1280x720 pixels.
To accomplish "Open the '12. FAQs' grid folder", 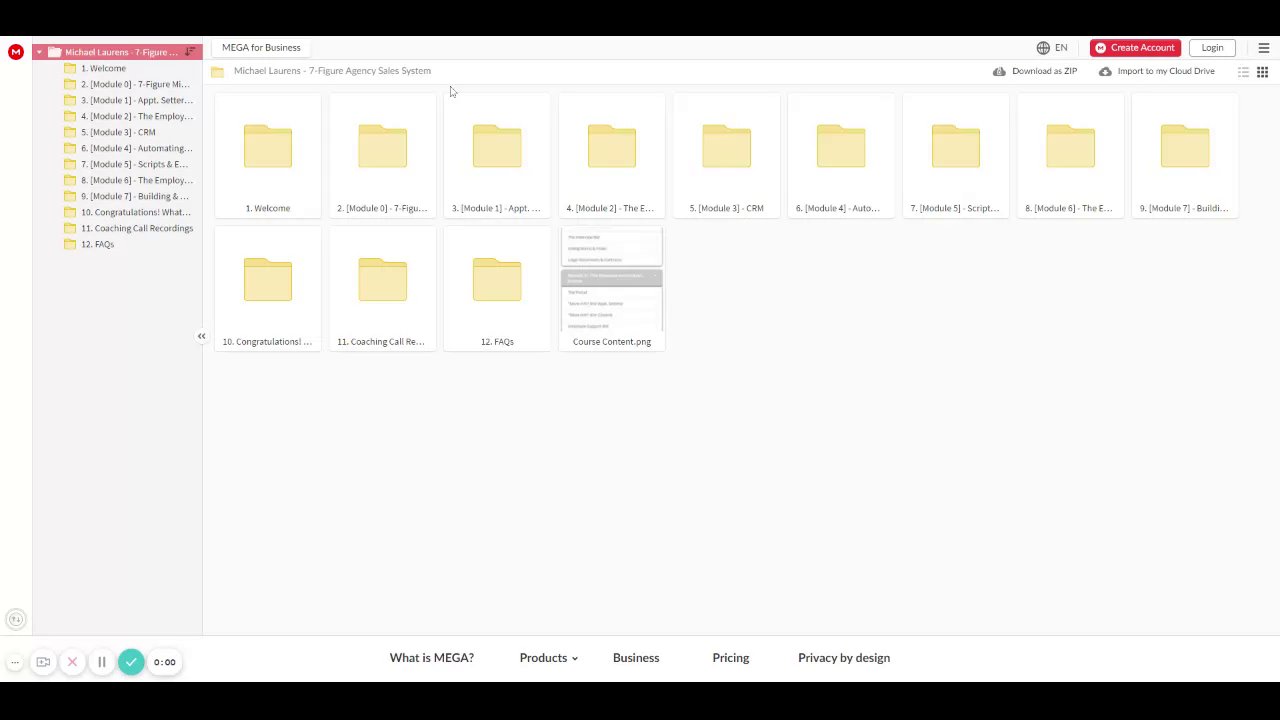I will [x=497, y=289].
